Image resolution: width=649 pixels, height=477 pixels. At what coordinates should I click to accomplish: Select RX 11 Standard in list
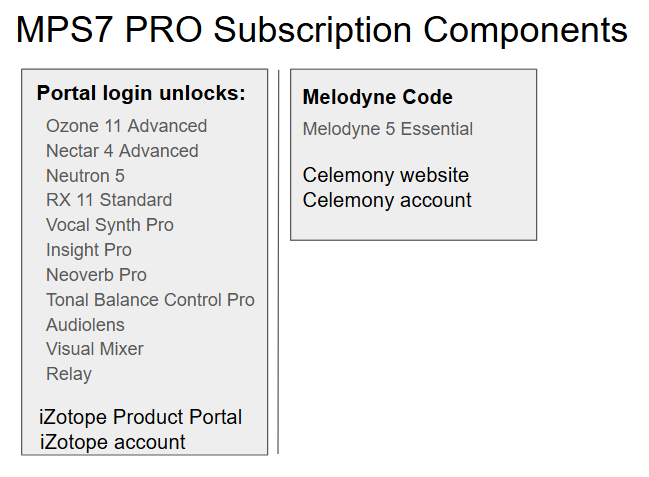[109, 200]
